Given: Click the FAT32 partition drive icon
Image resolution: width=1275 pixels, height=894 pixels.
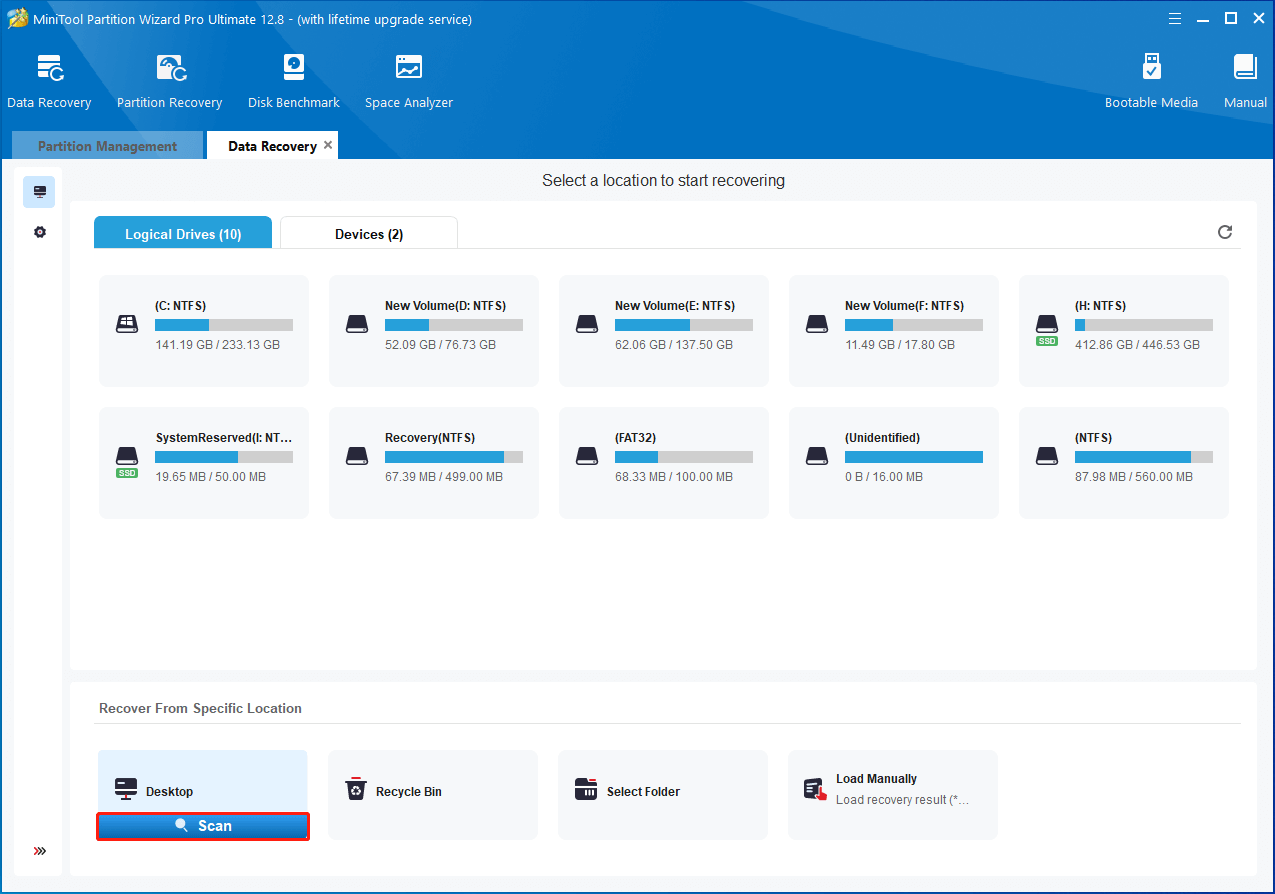Looking at the screenshot, I should (587, 456).
